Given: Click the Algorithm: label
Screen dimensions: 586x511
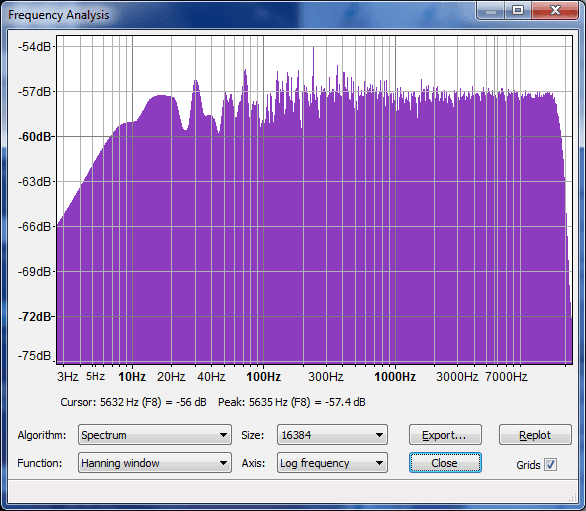Looking at the screenshot, I should [x=41, y=435].
